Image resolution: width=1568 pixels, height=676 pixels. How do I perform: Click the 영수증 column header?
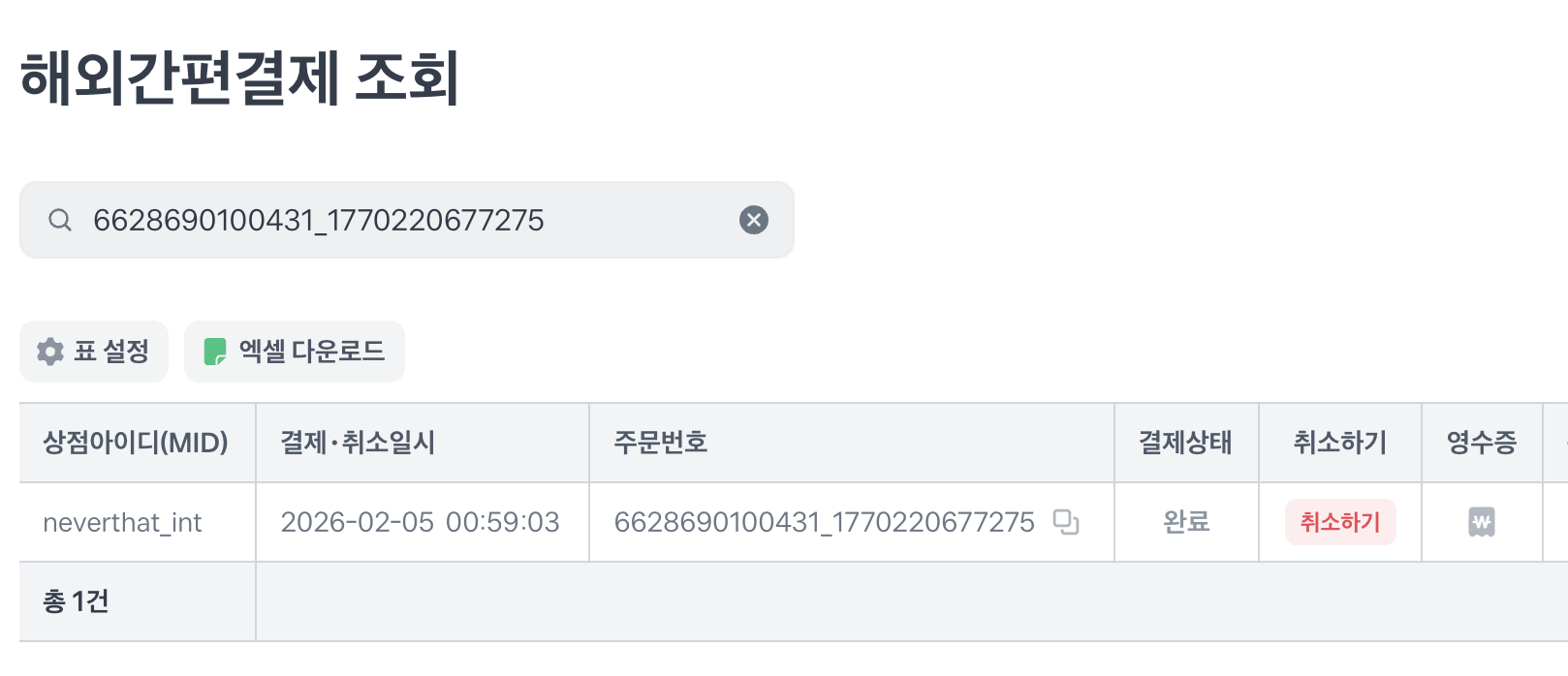tap(1481, 443)
